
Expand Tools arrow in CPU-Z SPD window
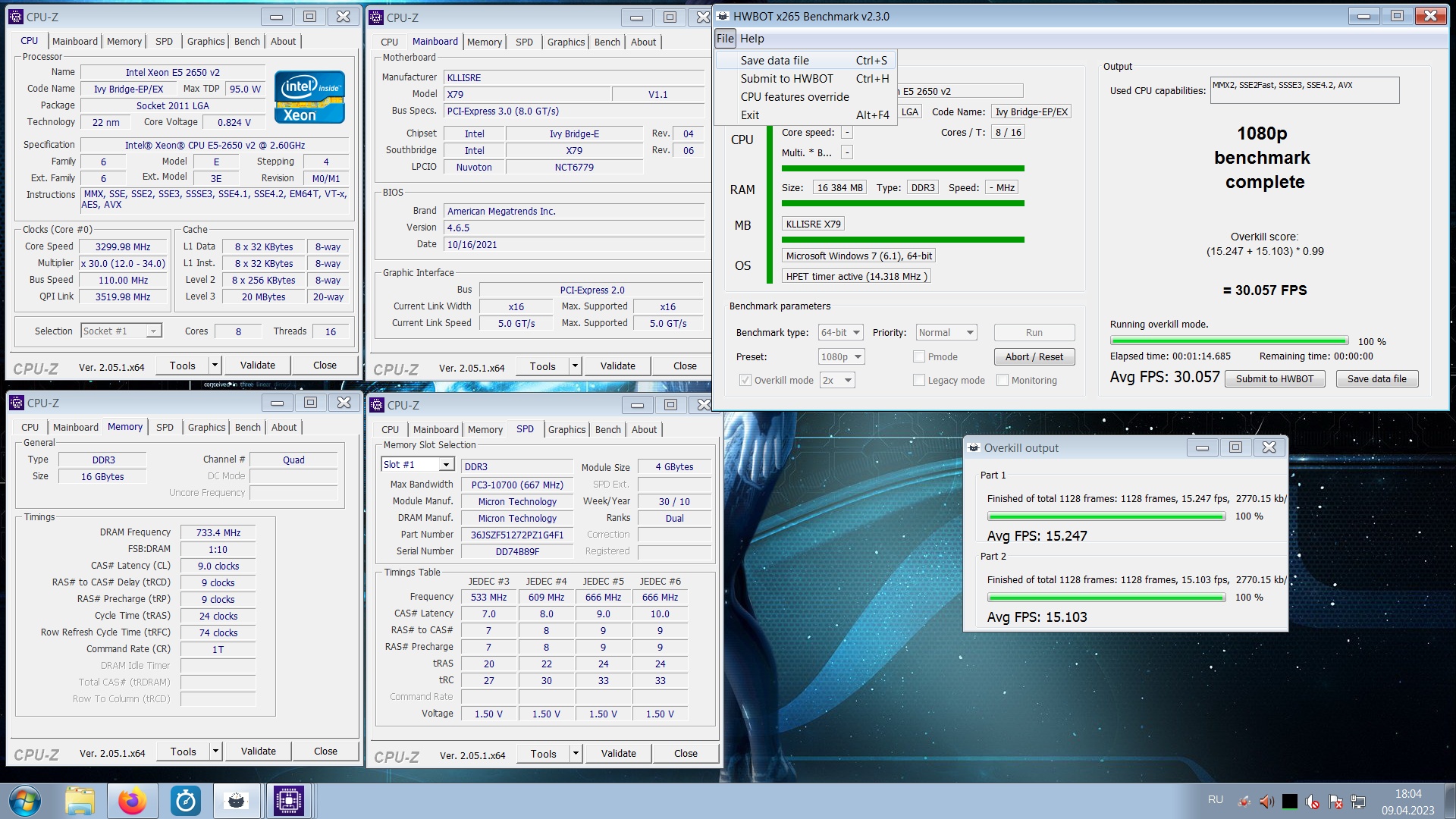point(576,754)
